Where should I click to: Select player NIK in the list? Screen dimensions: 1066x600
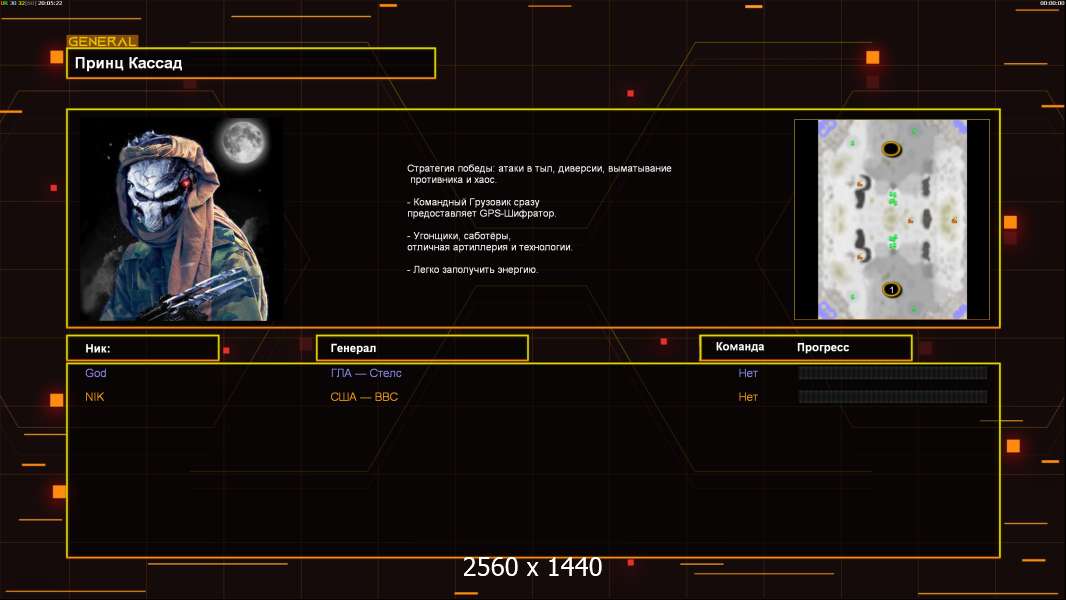[x=95, y=397]
